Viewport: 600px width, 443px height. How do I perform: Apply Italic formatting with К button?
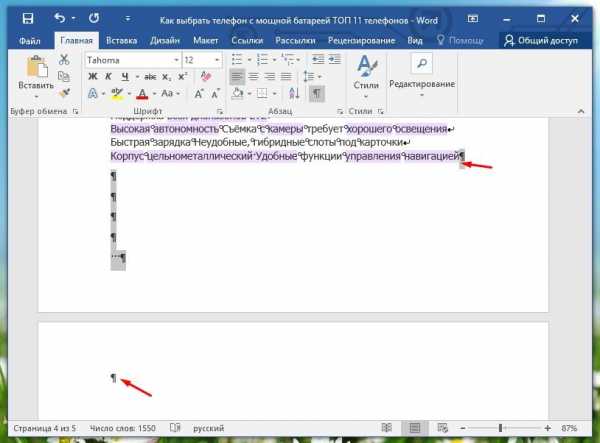click(x=107, y=77)
